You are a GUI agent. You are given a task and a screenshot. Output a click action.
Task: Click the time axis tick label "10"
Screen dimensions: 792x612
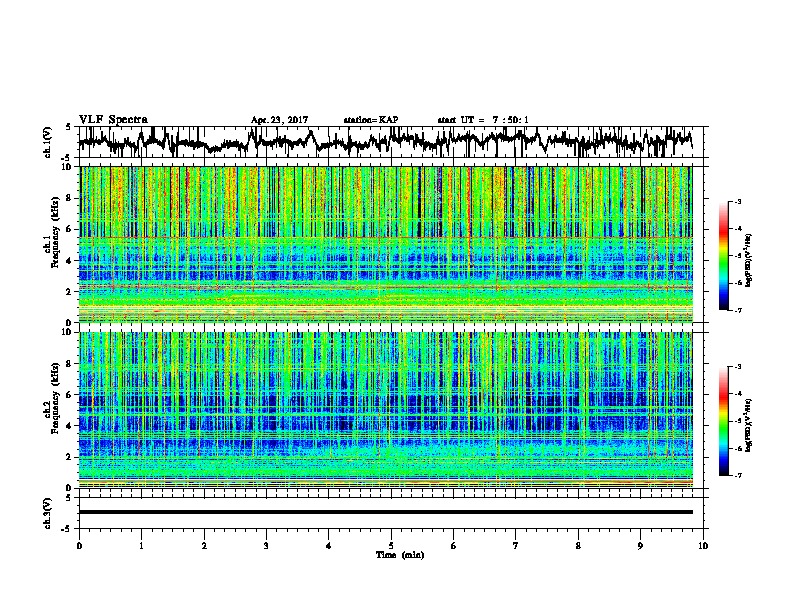pyautogui.click(x=703, y=546)
